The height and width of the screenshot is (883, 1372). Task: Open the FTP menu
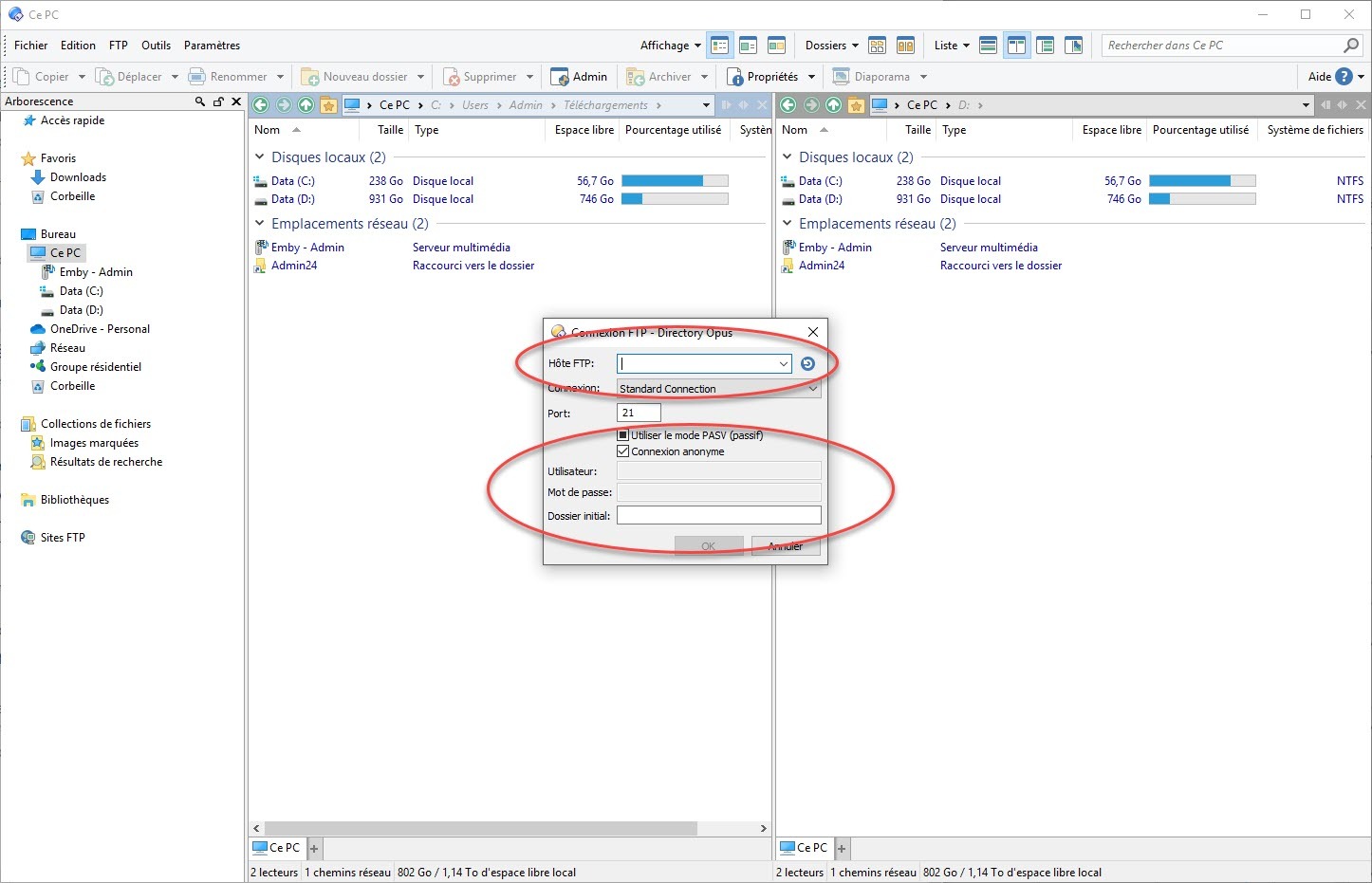pos(119,46)
